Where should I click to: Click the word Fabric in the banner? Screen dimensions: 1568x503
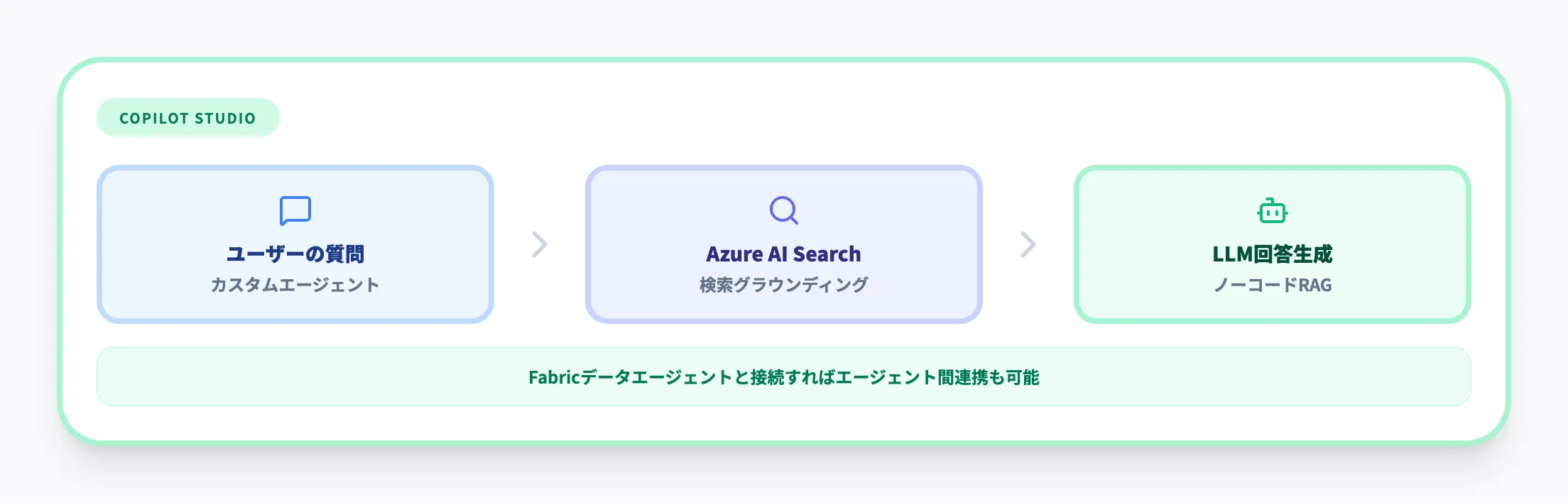tap(554, 377)
